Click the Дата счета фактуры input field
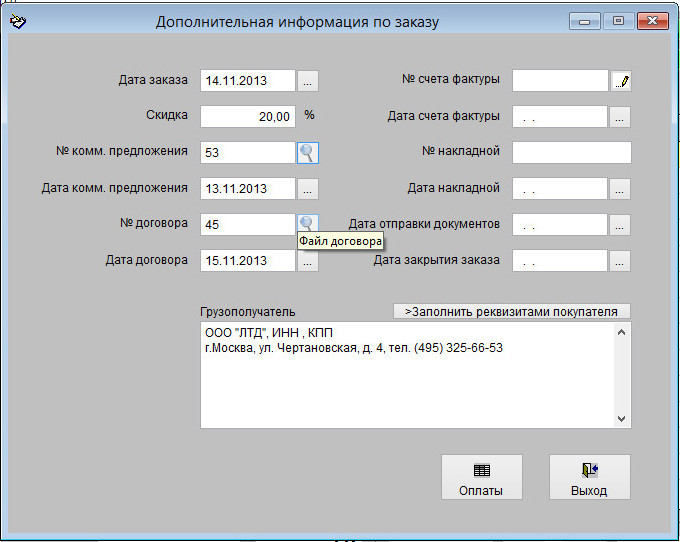Viewport: 680px width, 542px height. 560,117
